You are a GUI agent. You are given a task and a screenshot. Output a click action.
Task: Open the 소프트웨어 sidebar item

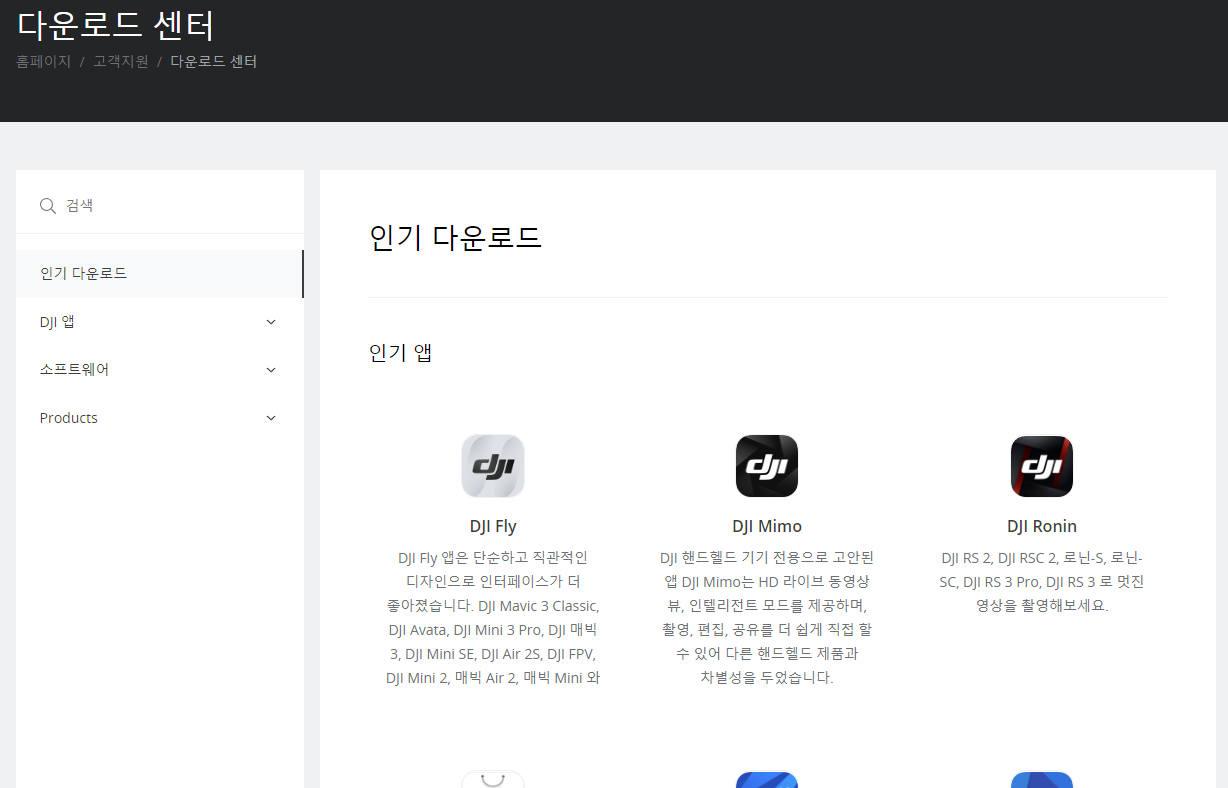click(160, 370)
